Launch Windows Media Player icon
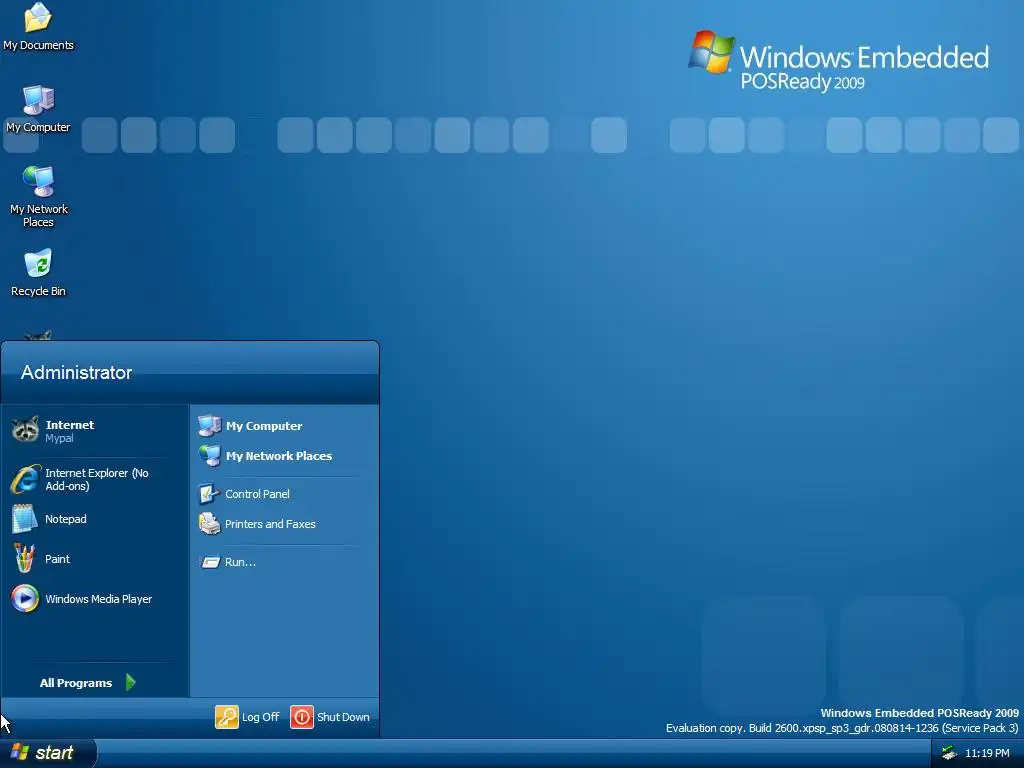Image resolution: width=1024 pixels, height=768 pixels. coord(25,599)
